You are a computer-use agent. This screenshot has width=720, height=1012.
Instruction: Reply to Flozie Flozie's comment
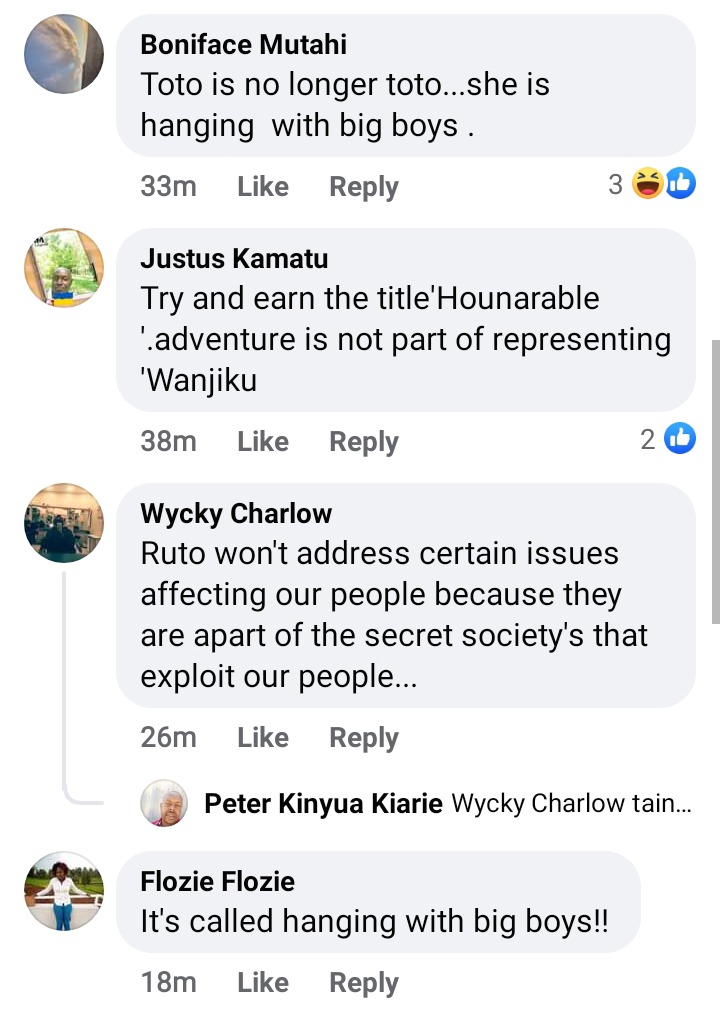364,982
